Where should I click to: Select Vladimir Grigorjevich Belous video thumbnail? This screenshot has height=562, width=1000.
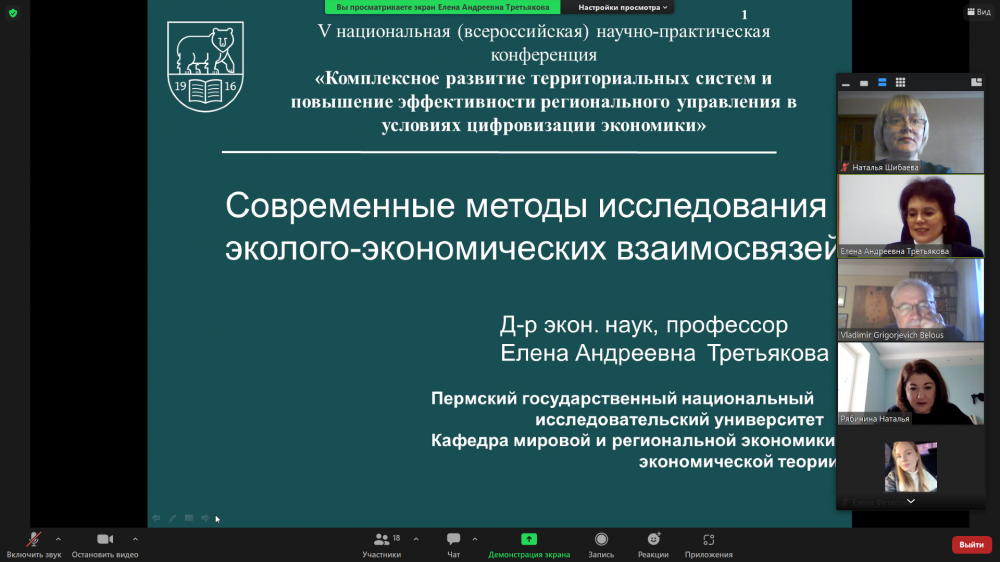click(x=896, y=299)
